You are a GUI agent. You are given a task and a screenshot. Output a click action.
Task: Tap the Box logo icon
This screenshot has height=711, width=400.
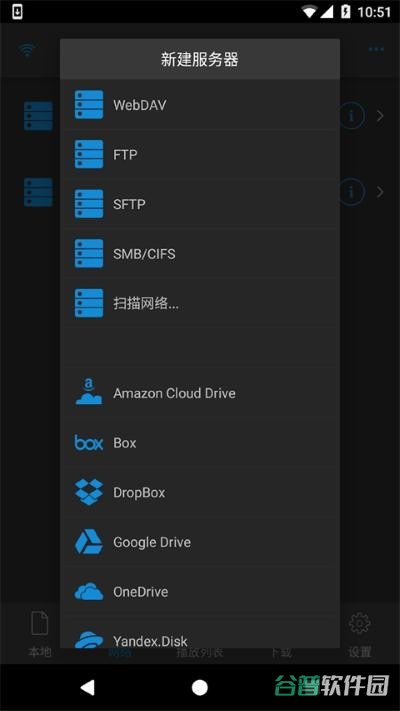pos(89,443)
